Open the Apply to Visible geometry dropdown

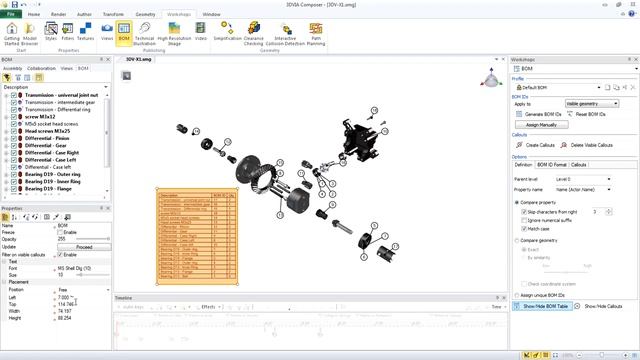592,104
